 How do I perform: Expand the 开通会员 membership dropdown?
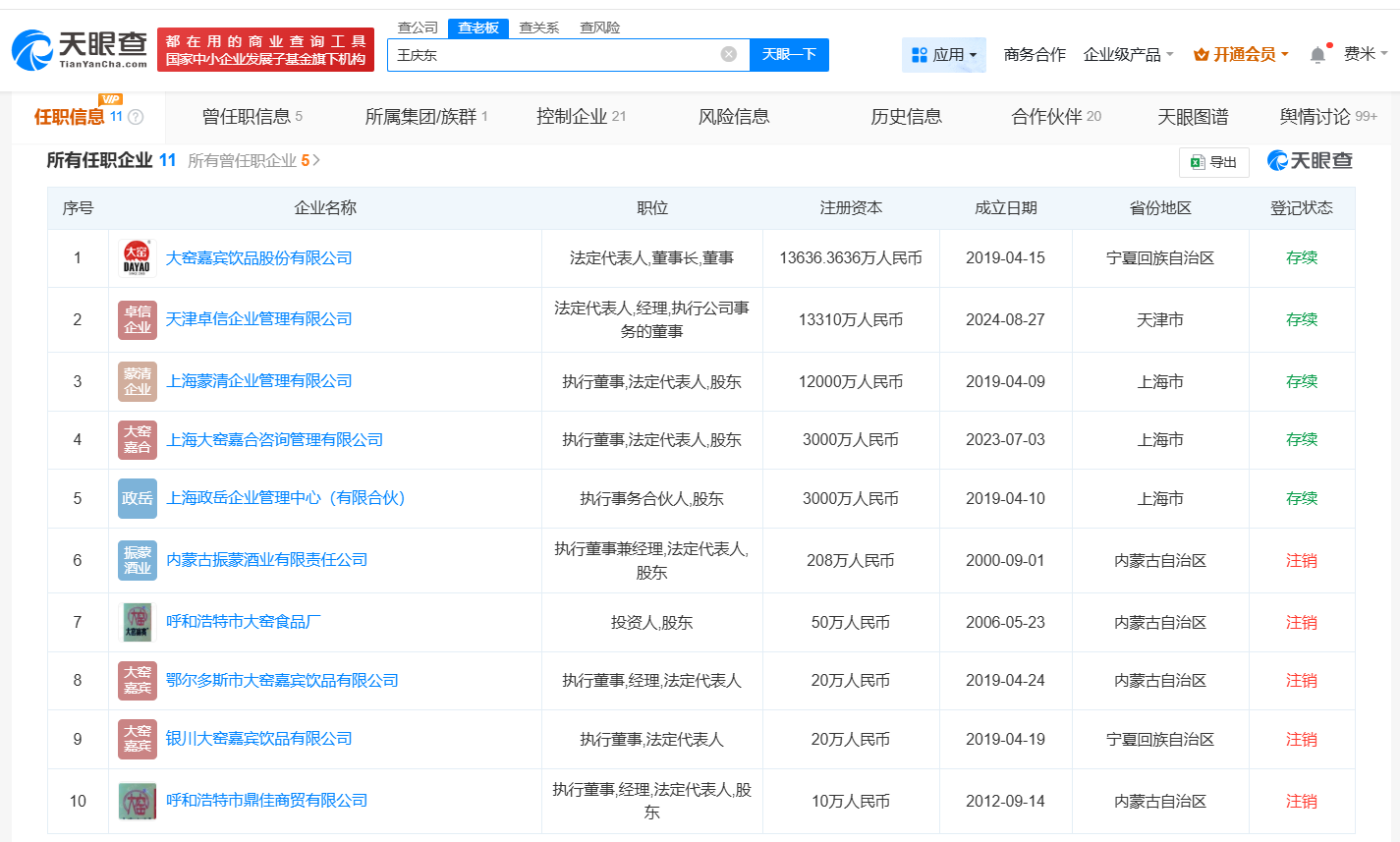(1241, 55)
